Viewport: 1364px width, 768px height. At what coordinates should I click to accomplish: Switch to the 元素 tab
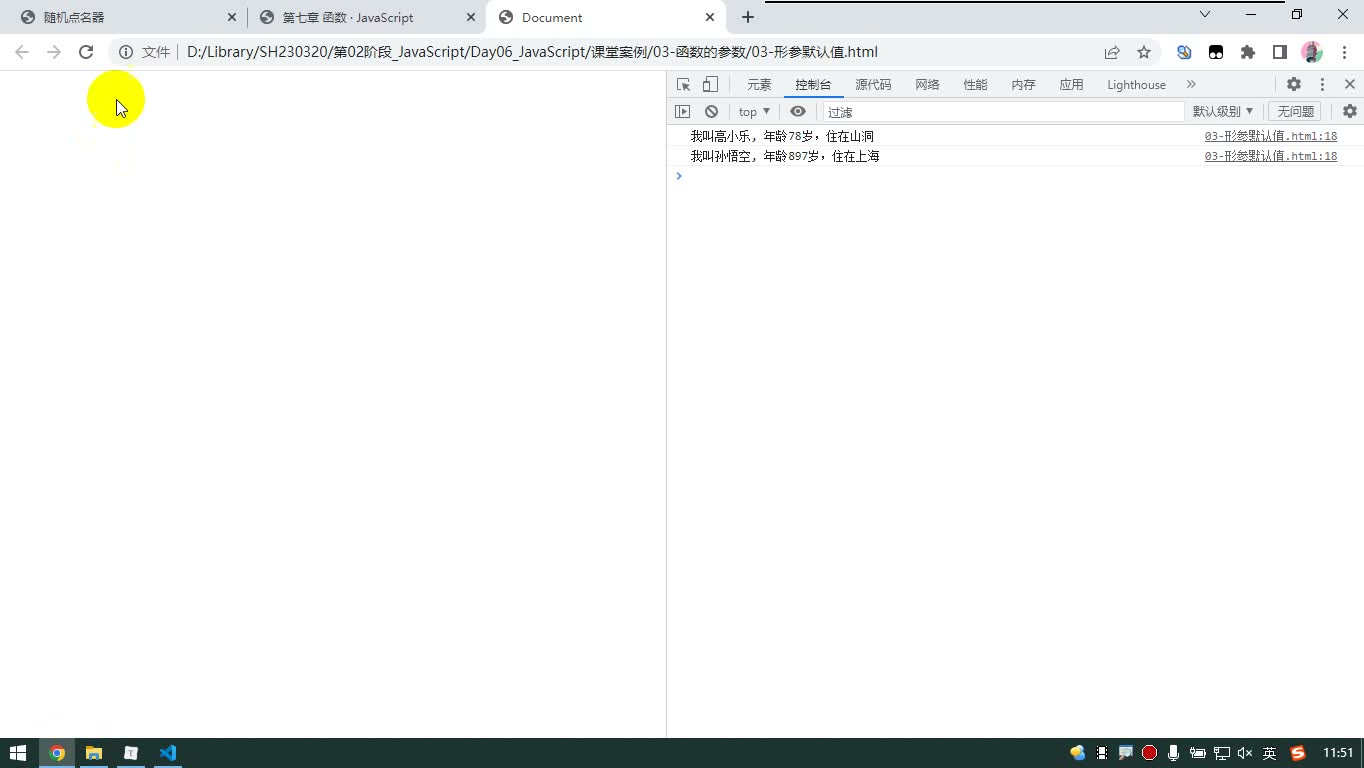coord(759,85)
